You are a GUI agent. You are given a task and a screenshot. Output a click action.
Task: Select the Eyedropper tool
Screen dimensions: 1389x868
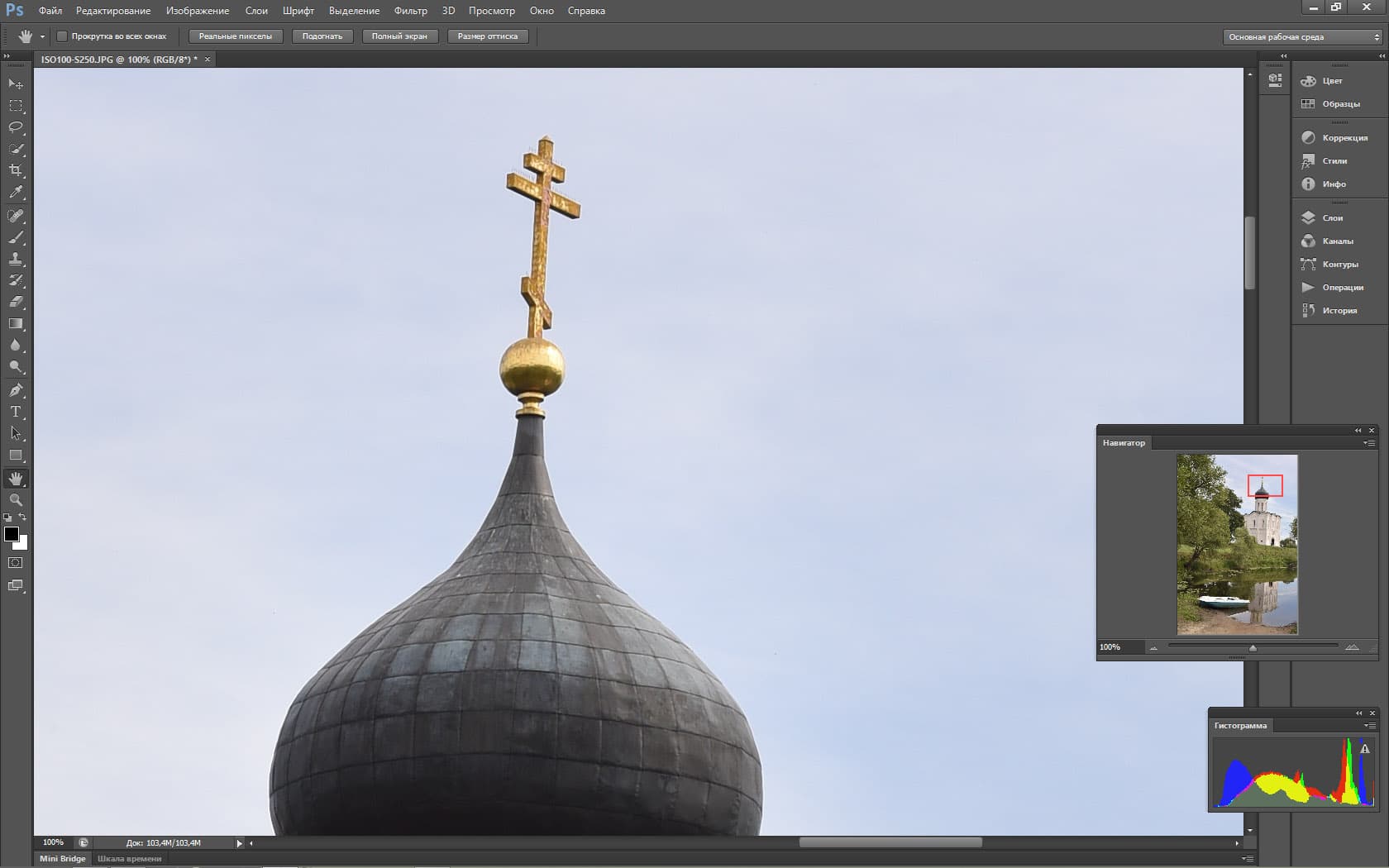(x=16, y=192)
